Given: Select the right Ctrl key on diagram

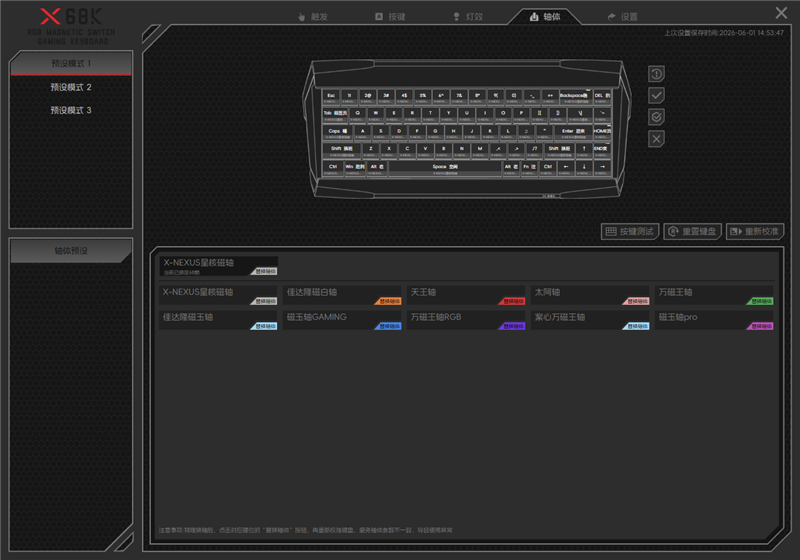Looking at the screenshot, I should click(547, 169).
